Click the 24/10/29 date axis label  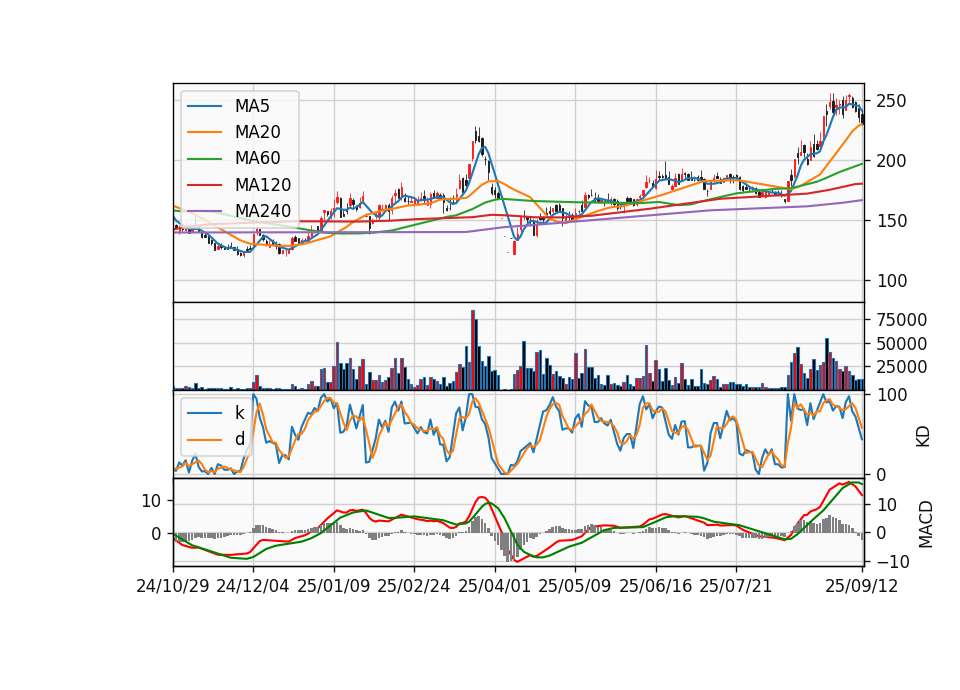click(173, 586)
